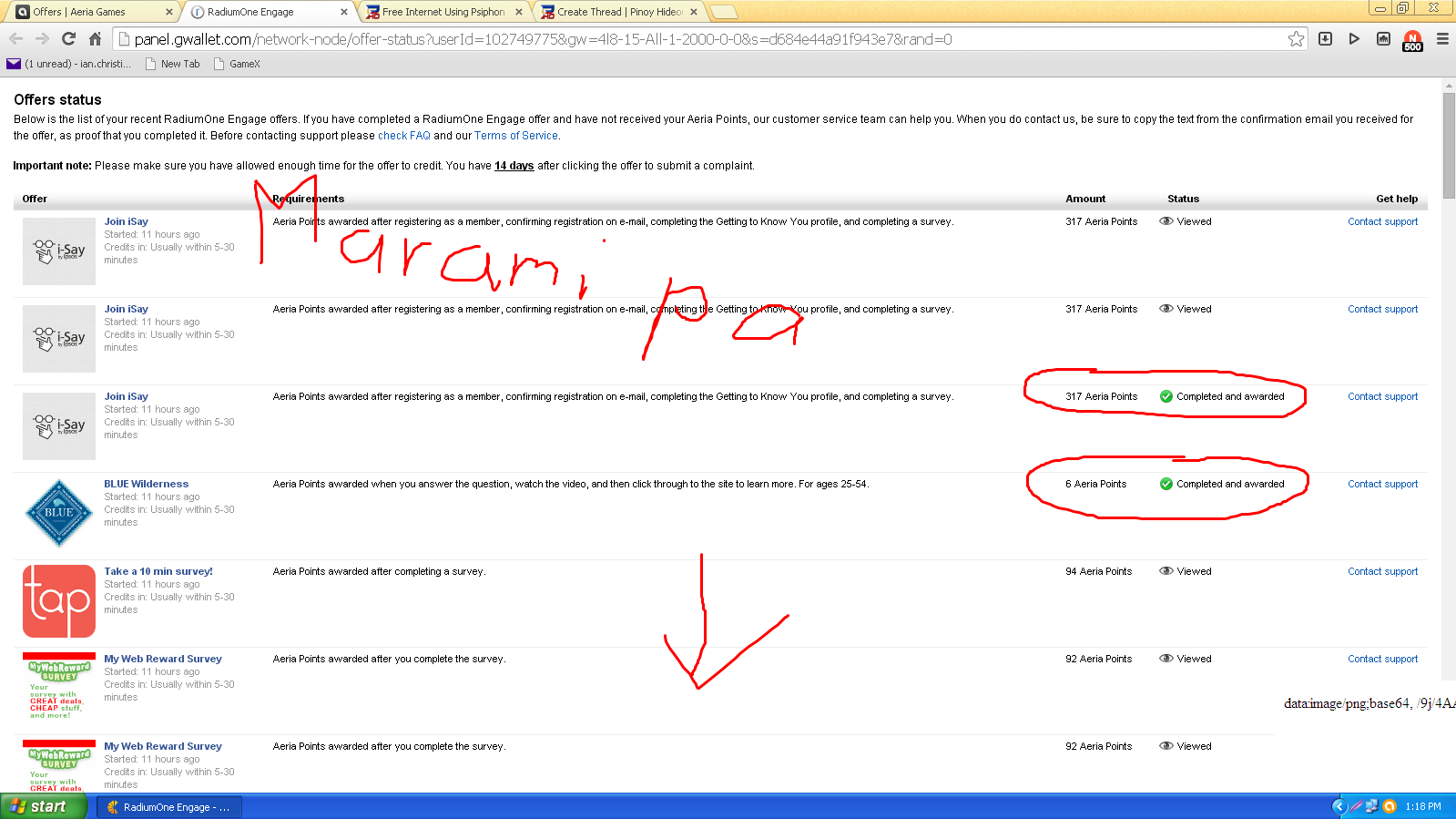This screenshot has height=819, width=1456.
Task: Click the Offers status heading
Action: click(x=57, y=99)
